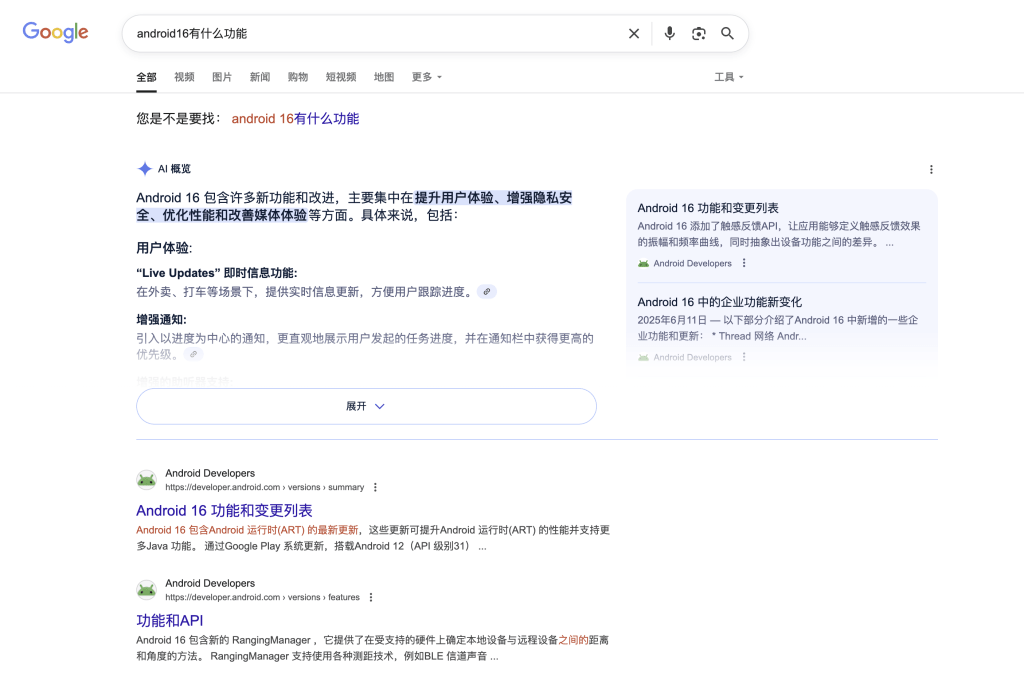The image size is (1024, 680).
Task: Click 您是不是要找 label
Action: (x=178, y=119)
